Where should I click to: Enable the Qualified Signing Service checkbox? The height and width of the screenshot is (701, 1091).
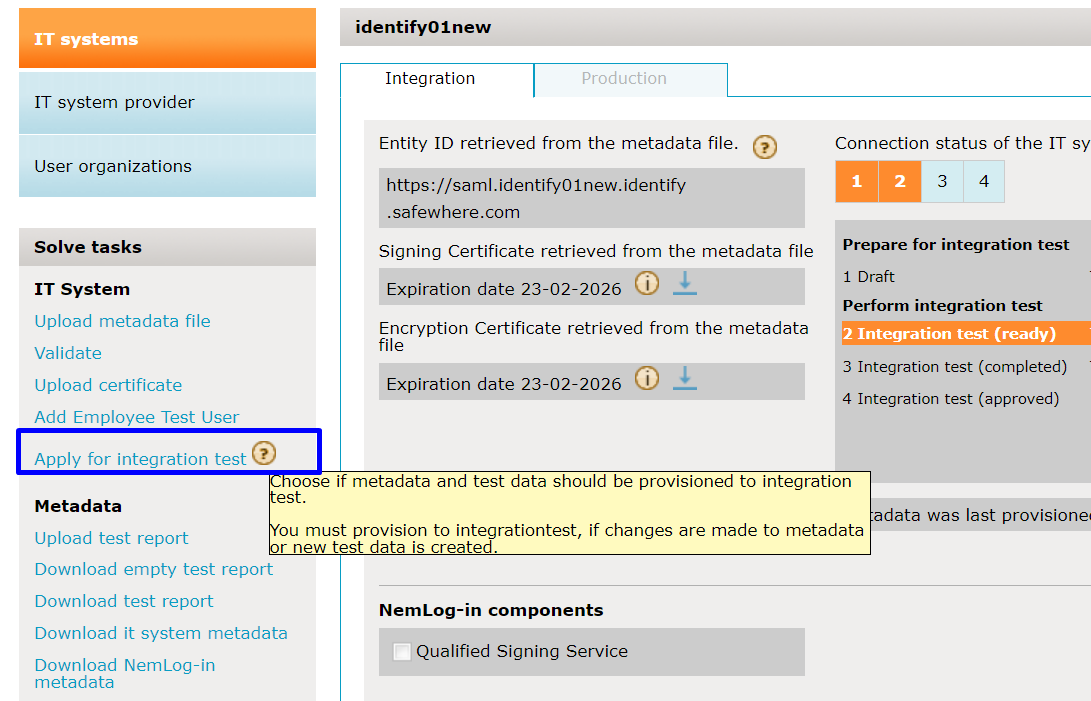click(401, 652)
